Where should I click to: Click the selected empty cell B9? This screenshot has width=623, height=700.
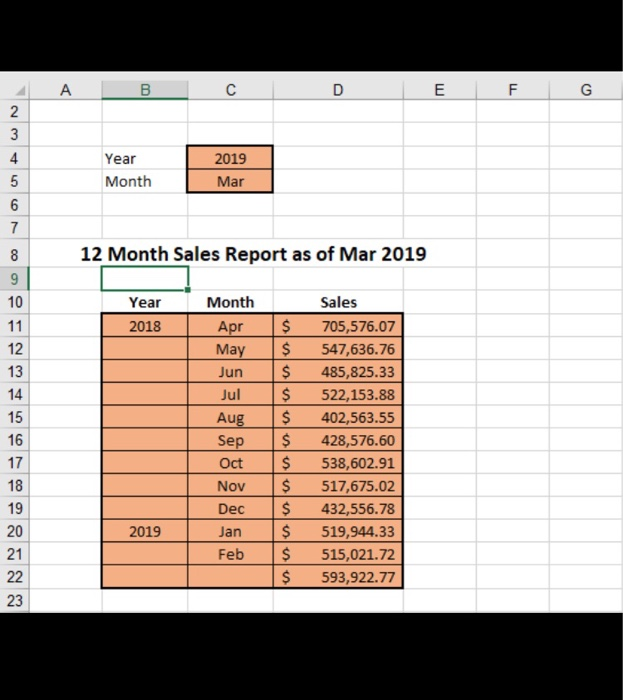coord(145,279)
